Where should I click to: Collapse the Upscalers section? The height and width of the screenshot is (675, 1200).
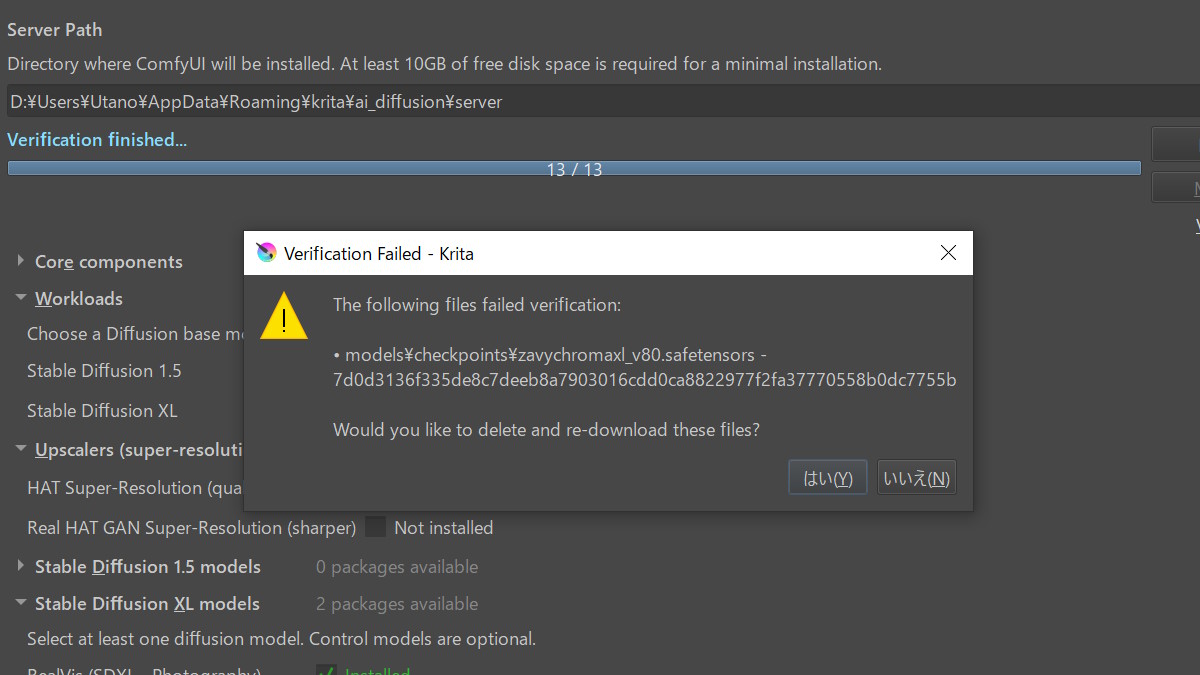[x=21, y=450]
